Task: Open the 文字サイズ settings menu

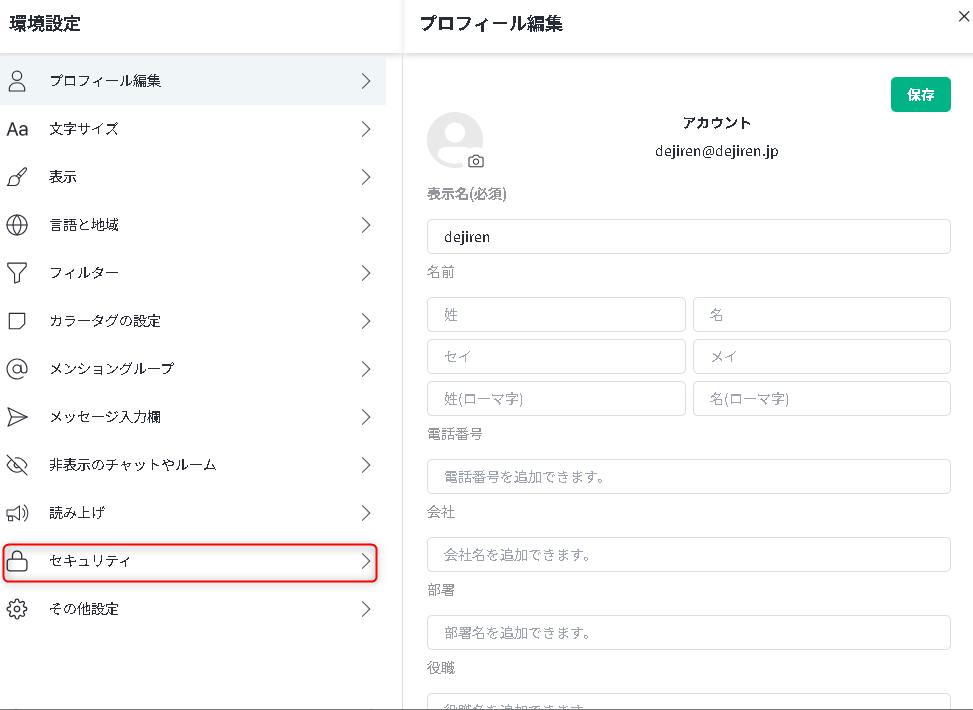Action: [192, 129]
